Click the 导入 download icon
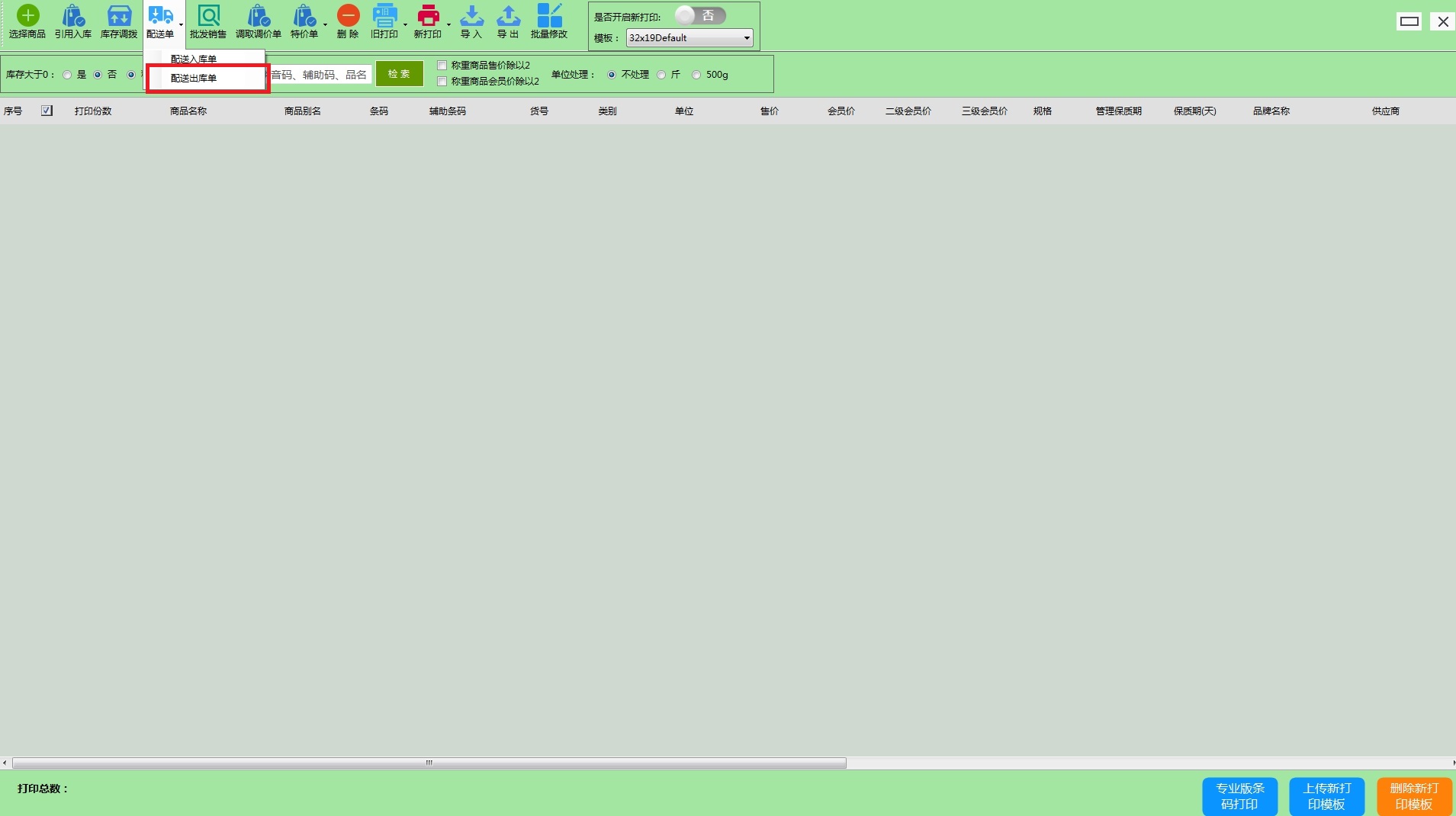The image size is (1456, 816). point(471,16)
